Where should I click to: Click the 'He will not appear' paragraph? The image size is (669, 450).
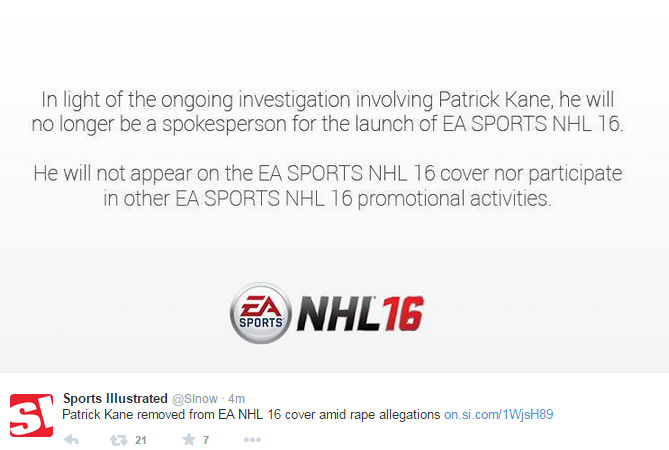pos(328,186)
